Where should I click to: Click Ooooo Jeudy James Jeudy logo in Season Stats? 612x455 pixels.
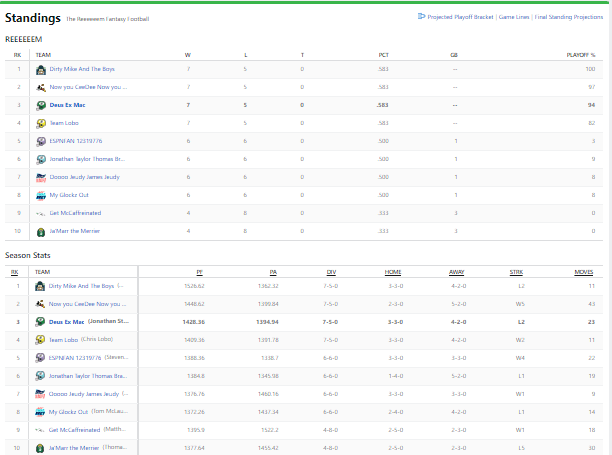tap(41, 394)
